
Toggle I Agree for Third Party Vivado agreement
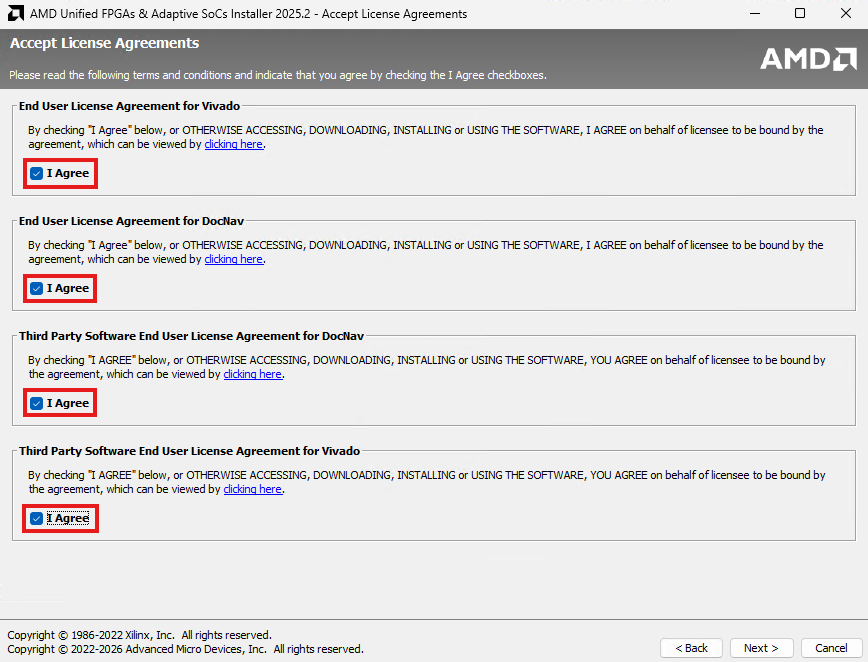tap(37, 519)
